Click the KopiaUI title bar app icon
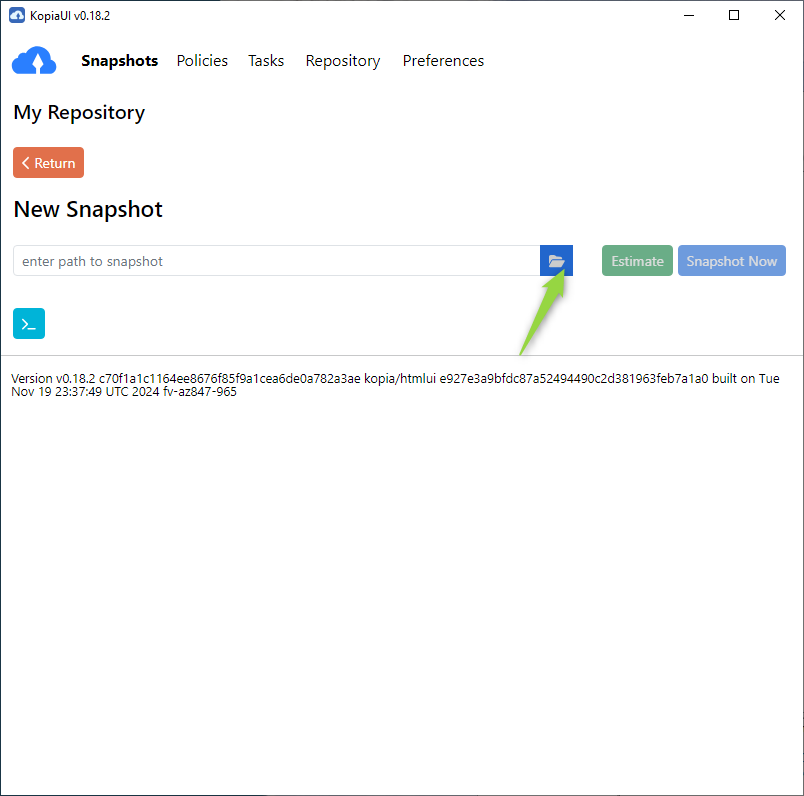Viewport: 804px width, 796px height. [17, 15]
